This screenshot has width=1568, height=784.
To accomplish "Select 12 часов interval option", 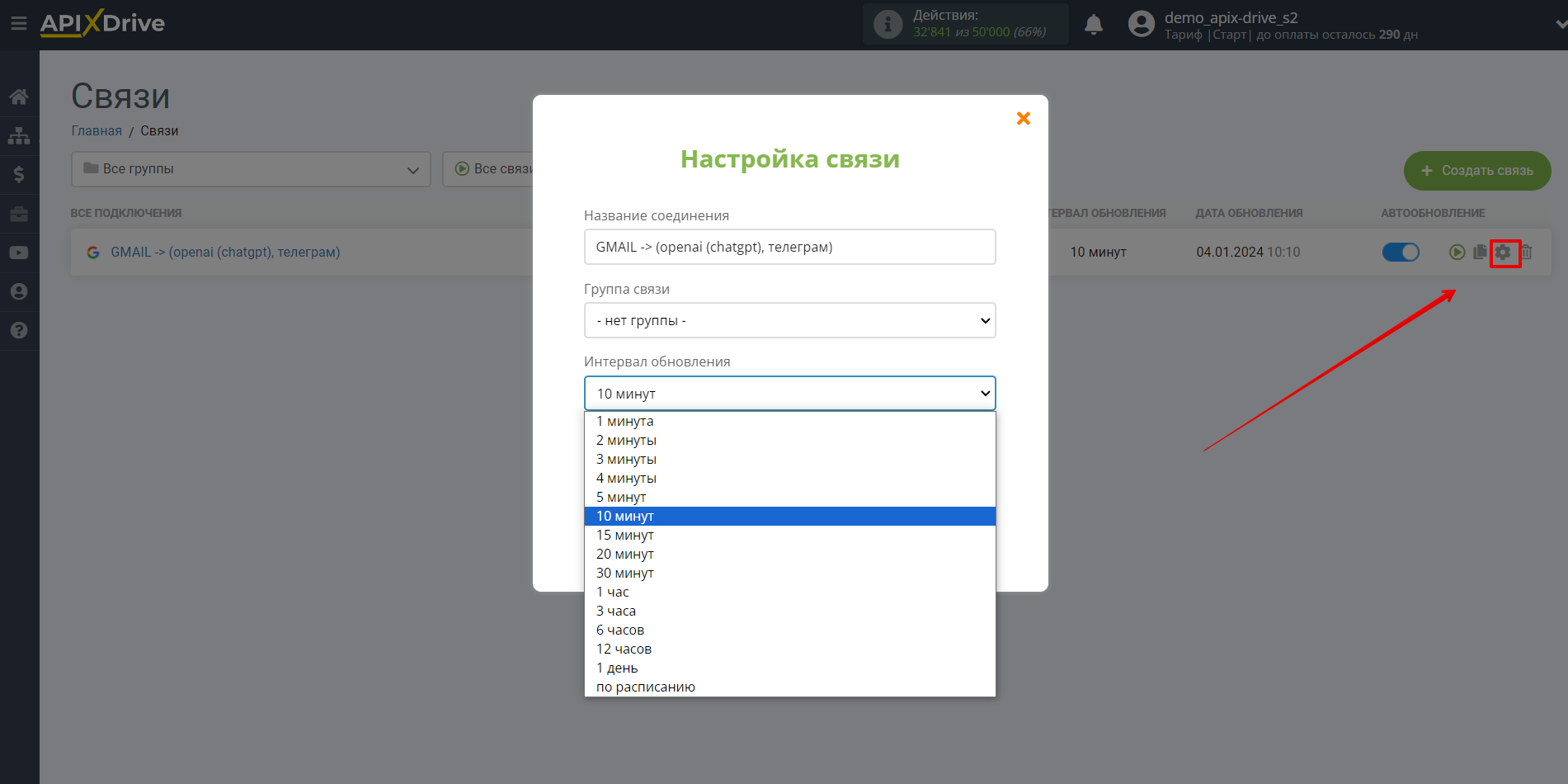I will click(x=789, y=649).
